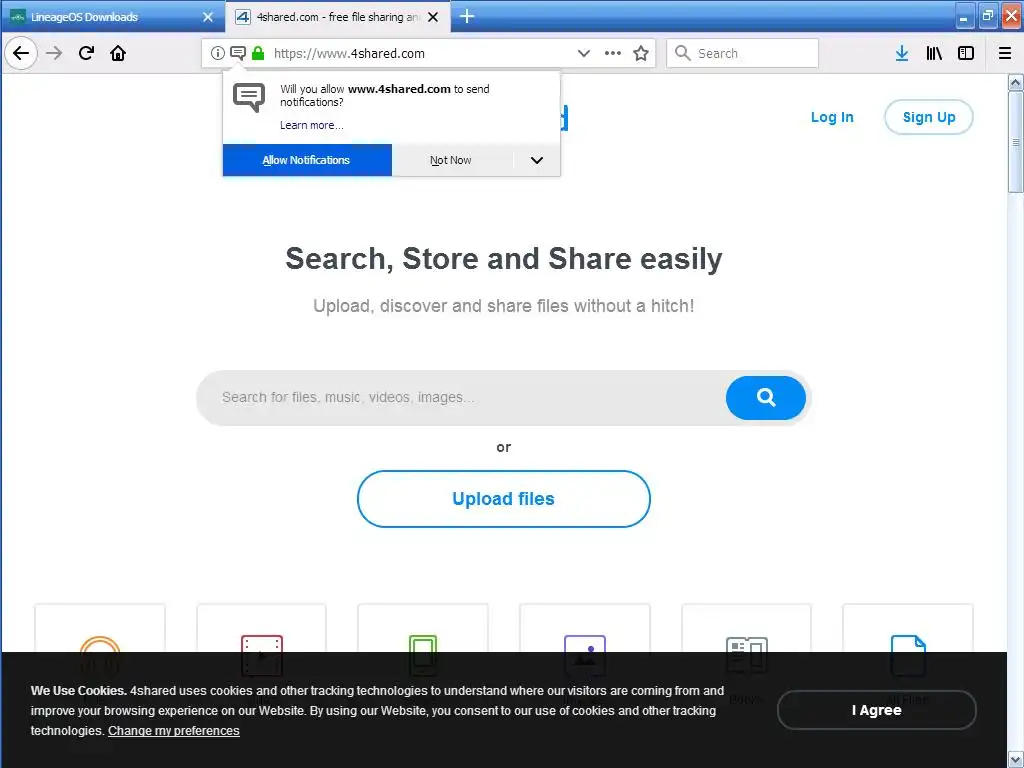1024x768 pixels.
Task: Expand more options arrow beside Not Now
Action: 537,160
